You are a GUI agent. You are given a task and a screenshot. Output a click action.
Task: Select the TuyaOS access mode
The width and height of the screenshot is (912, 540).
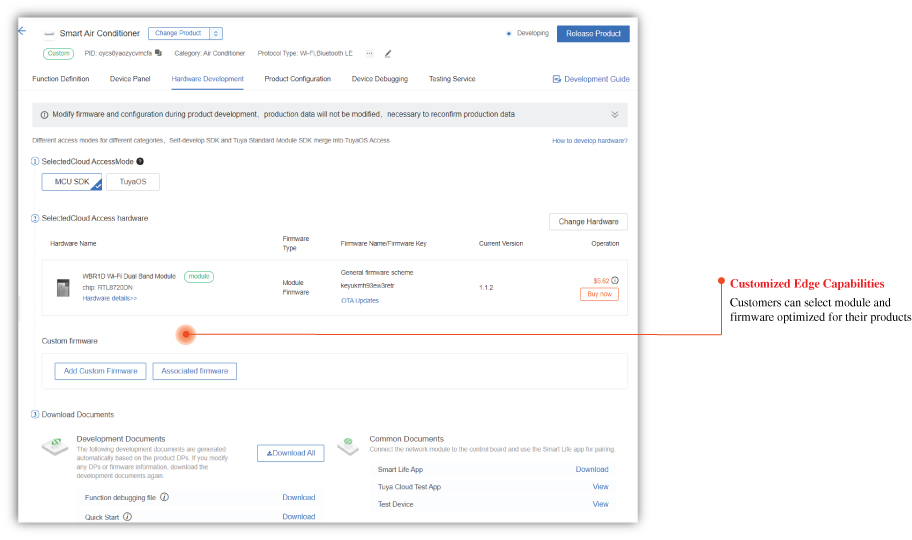pyautogui.click(x=133, y=182)
